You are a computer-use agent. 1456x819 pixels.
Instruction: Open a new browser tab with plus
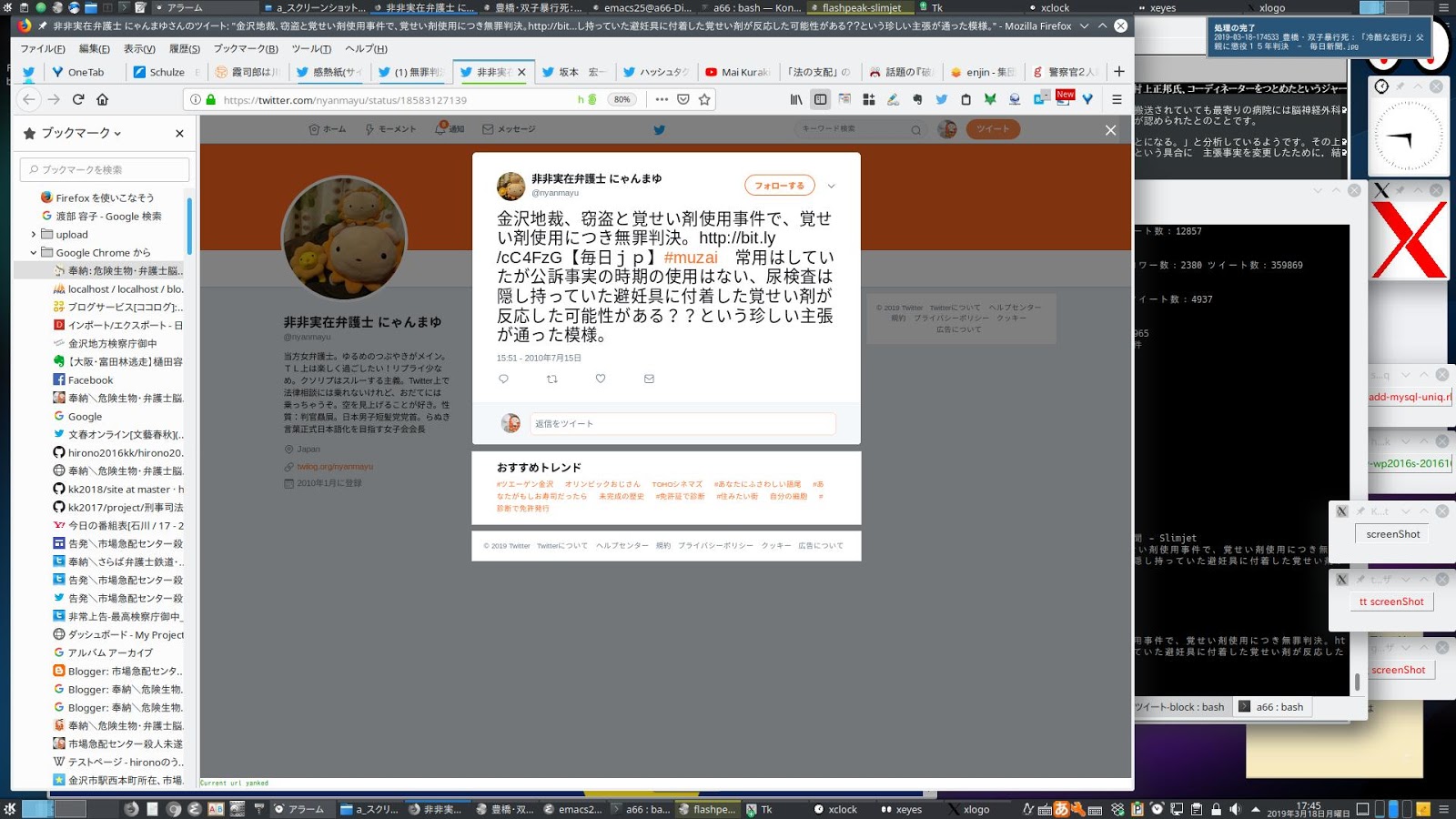point(1119,71)
